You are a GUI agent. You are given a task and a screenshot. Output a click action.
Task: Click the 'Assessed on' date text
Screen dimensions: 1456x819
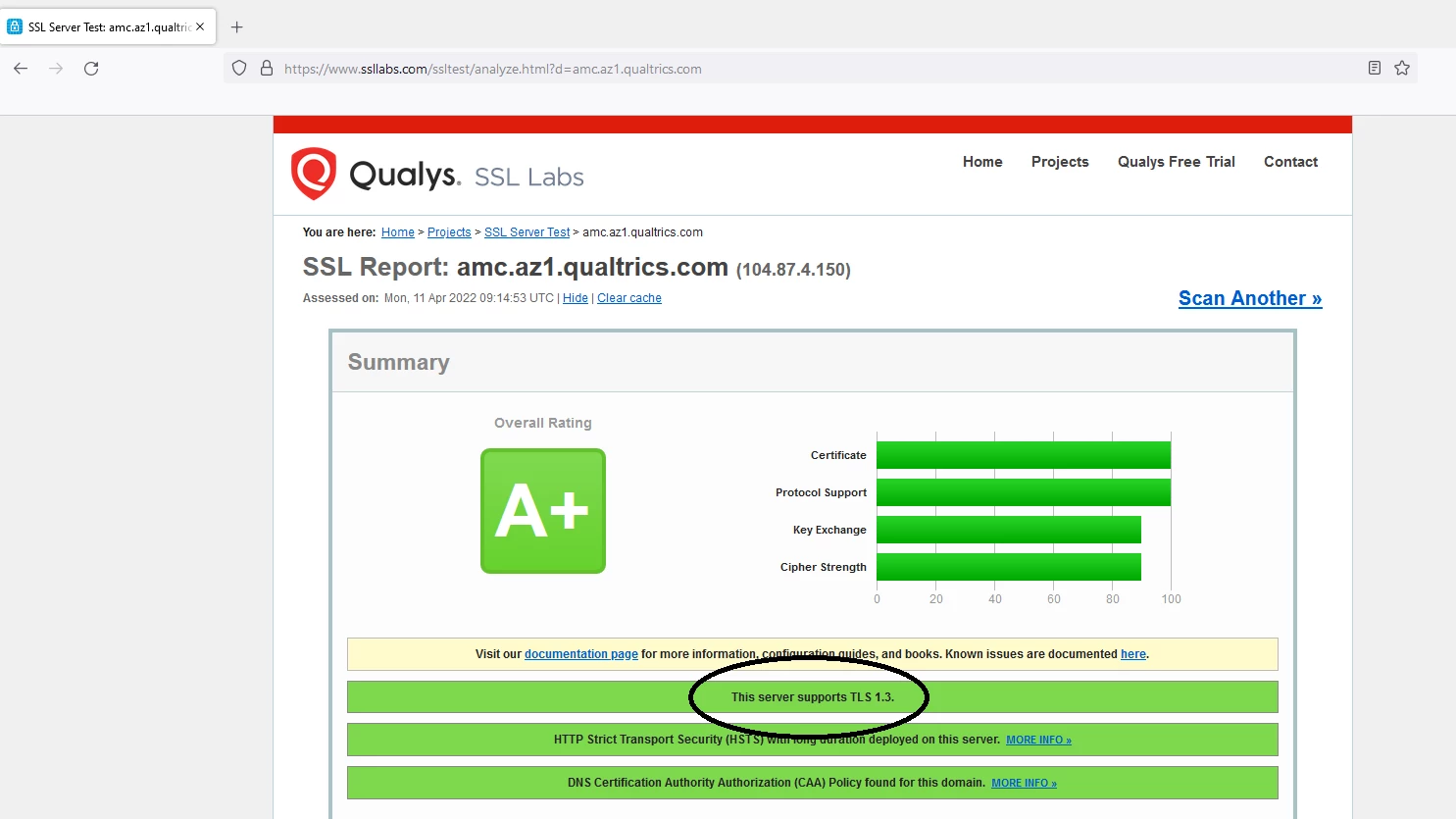point(469,298)
